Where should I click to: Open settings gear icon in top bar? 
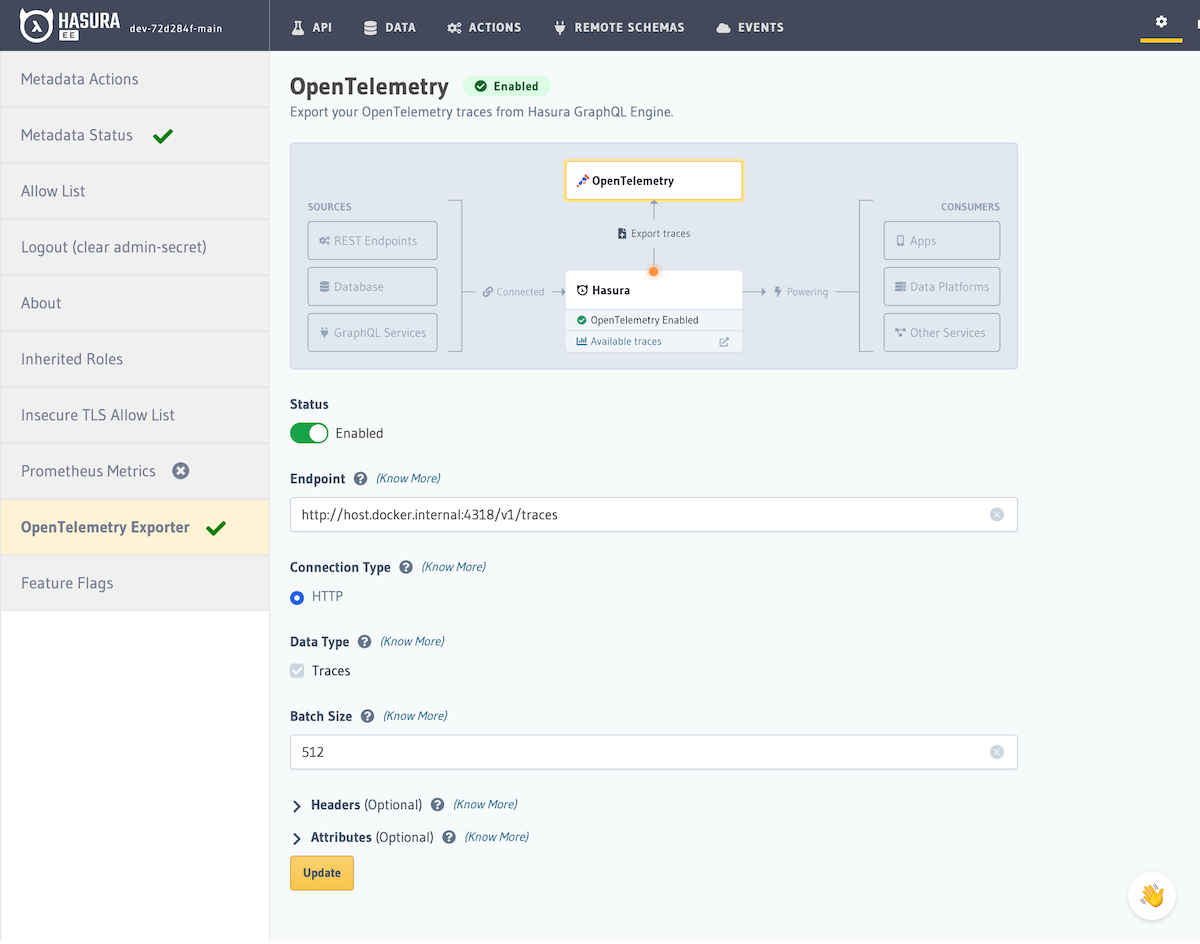(1161, 21)
